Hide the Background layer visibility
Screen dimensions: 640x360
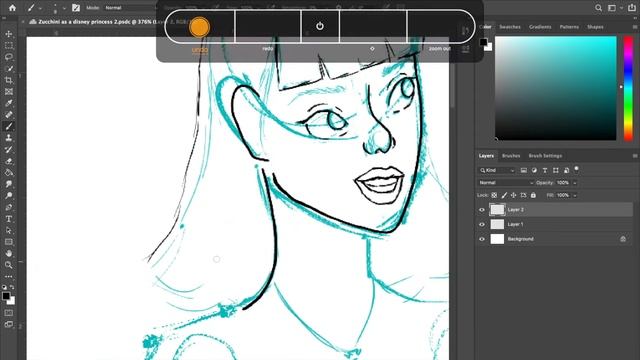482,239
